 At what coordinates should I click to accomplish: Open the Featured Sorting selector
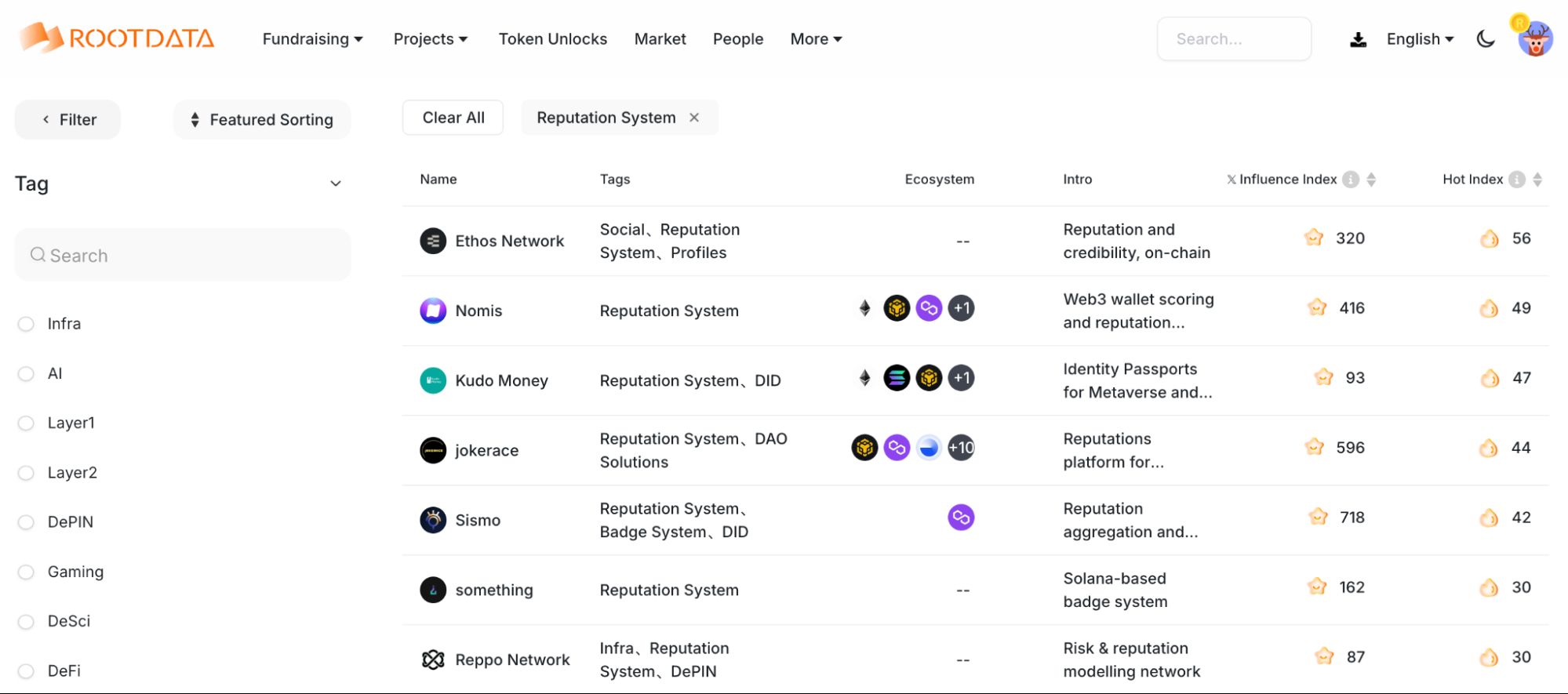[262, 119]
